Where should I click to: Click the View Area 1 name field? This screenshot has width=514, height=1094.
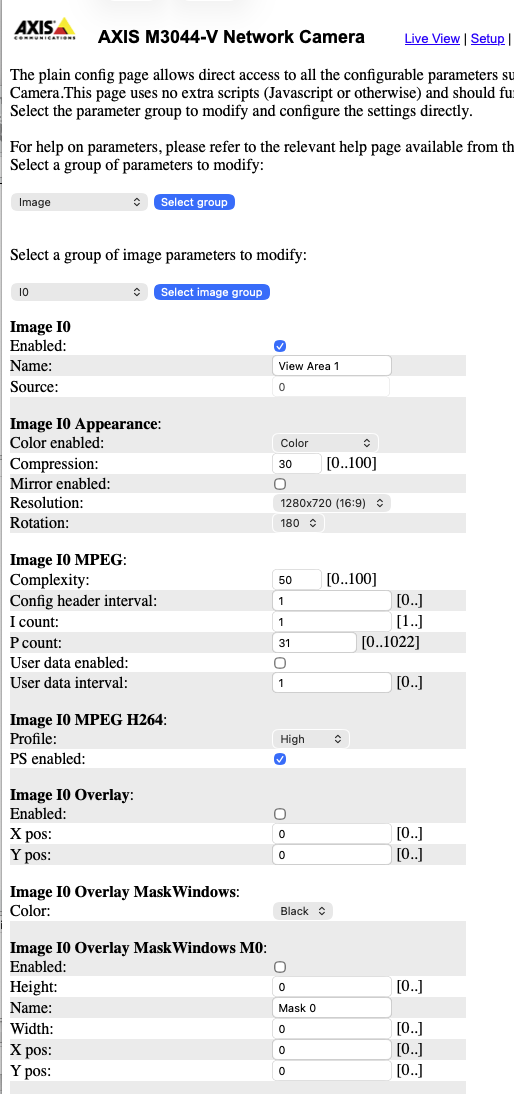332,366
